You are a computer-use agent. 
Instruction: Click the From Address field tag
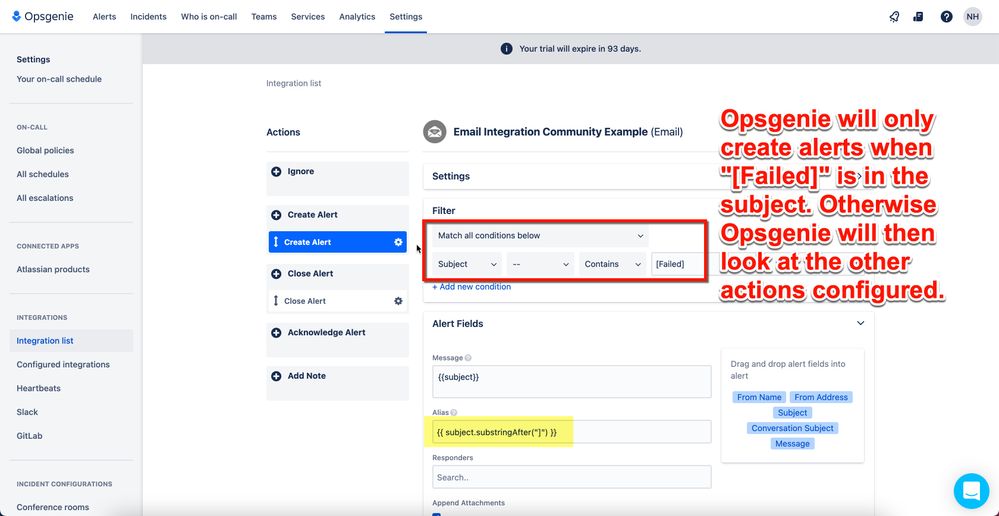click(x=821, y=397)
